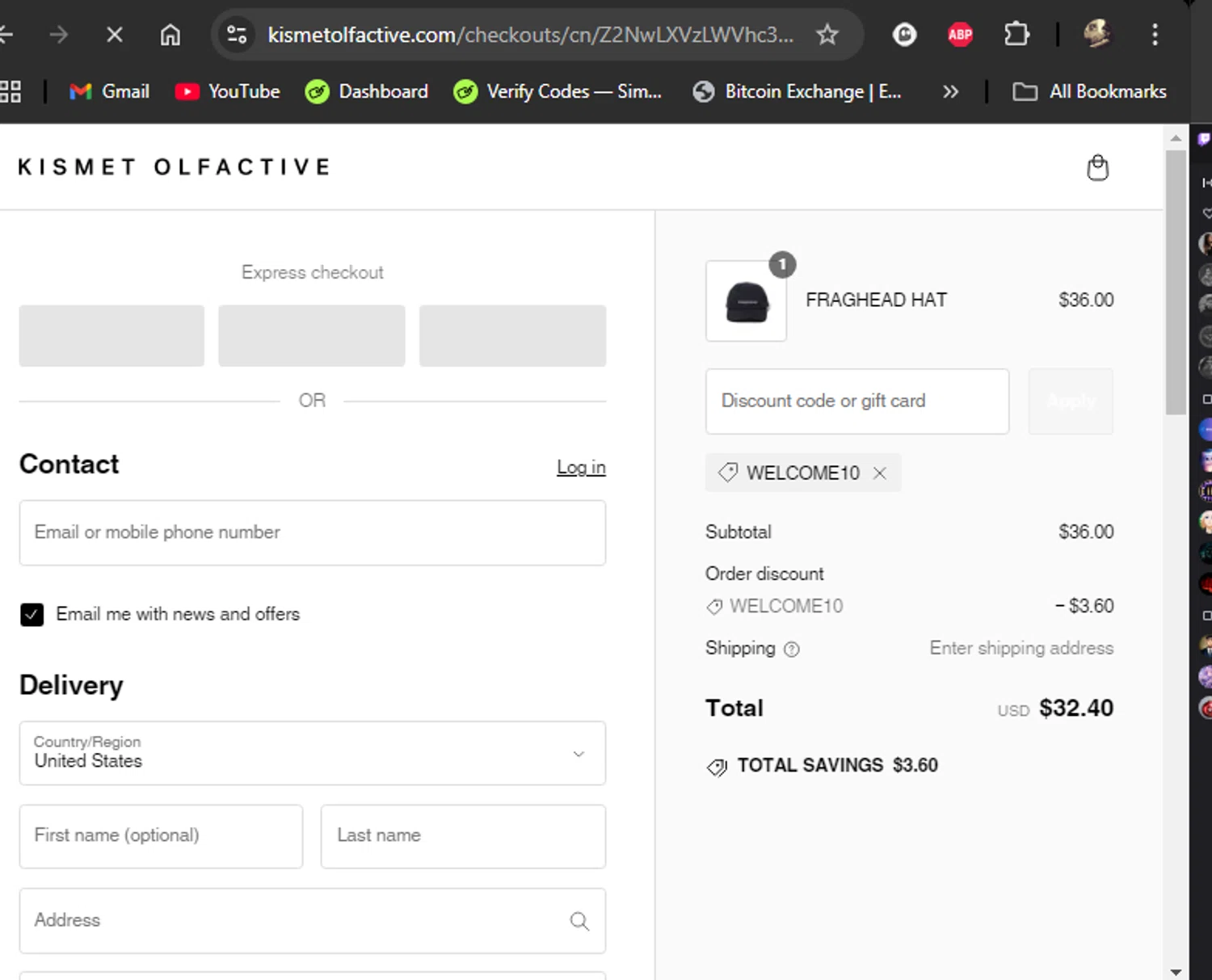This screenshot has width=1212, height=980.
Task: Click the FRAGHEAD HAT product name
Action: 876,300
